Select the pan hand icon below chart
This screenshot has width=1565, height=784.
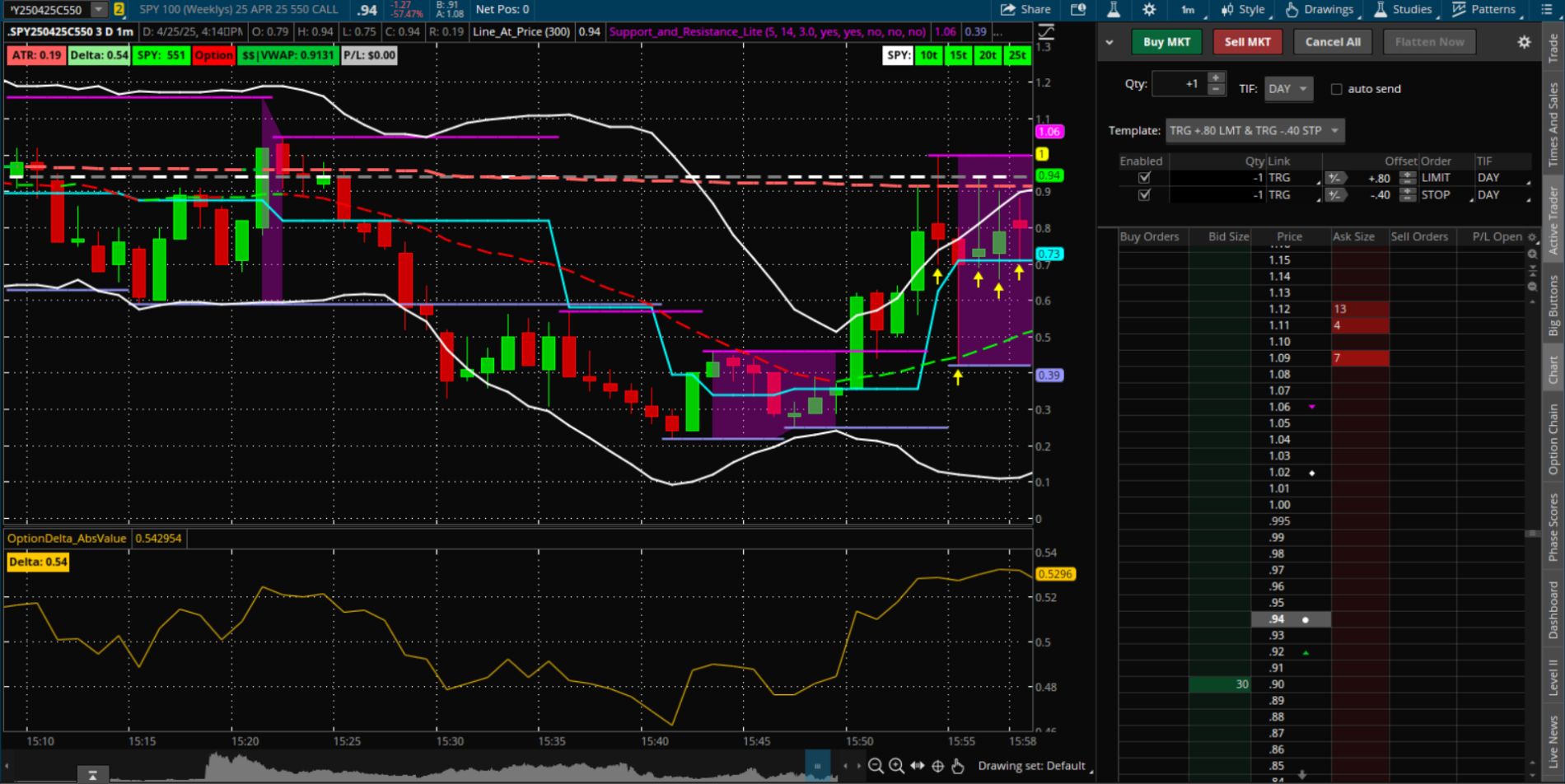click(x=958, y=766)
